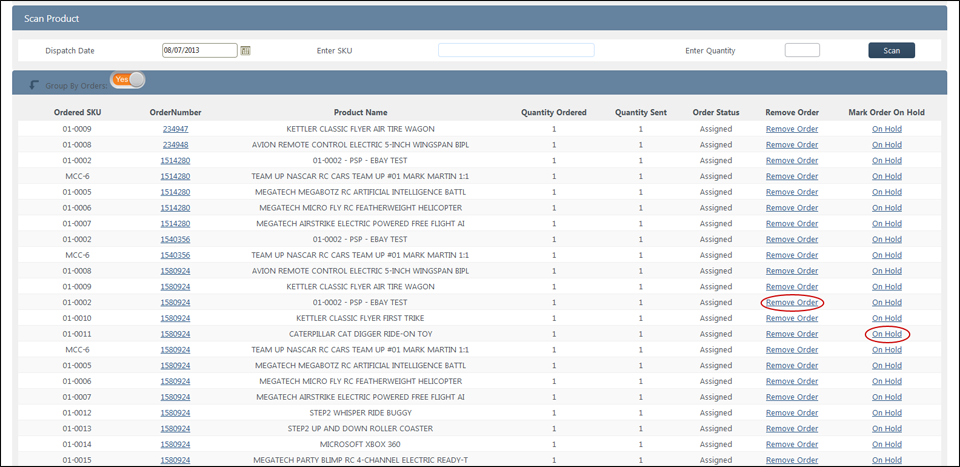Click the Scan button
960x467 pixels.
point(891,50)
